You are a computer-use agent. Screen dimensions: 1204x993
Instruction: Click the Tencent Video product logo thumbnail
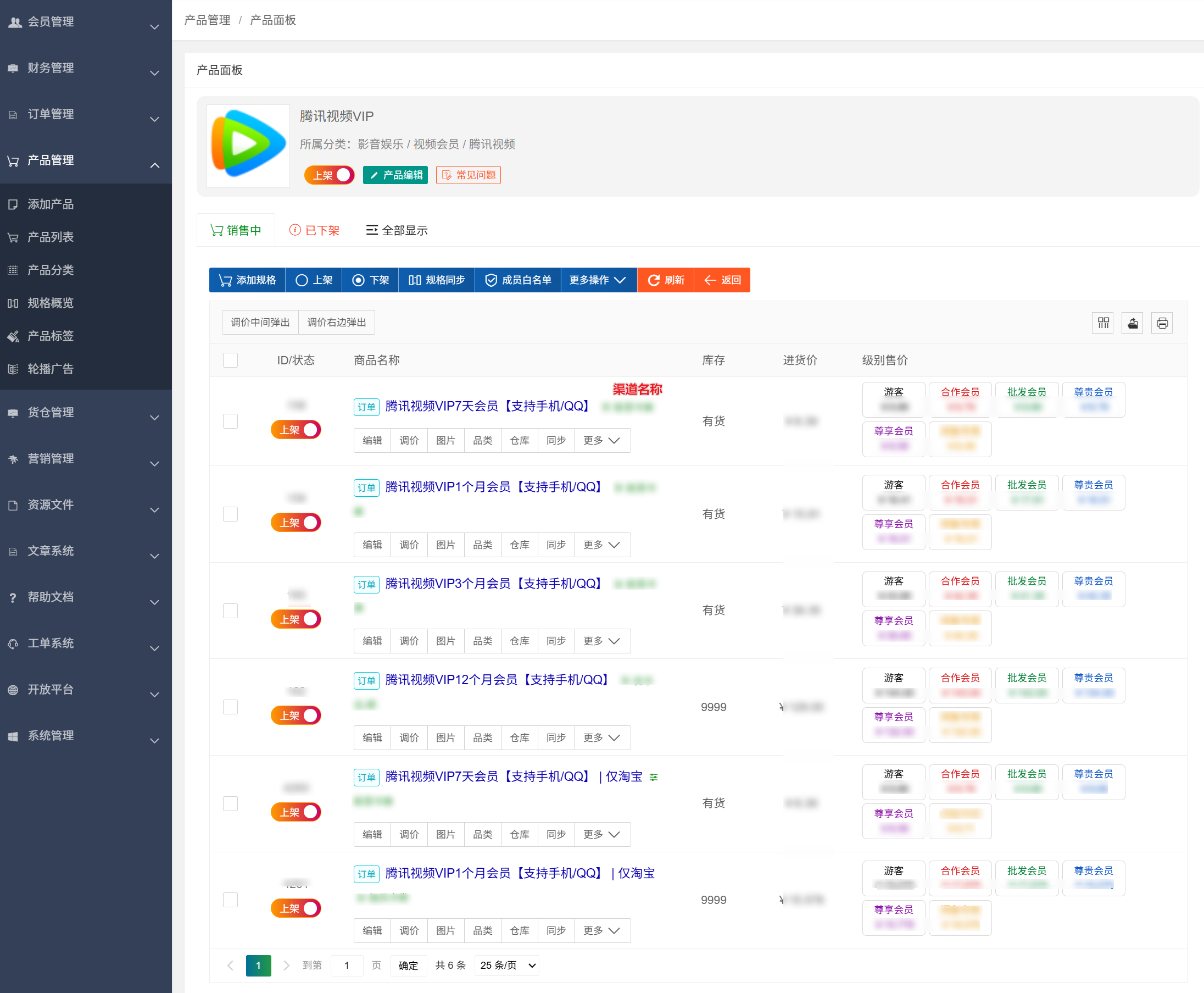(248, 146)
